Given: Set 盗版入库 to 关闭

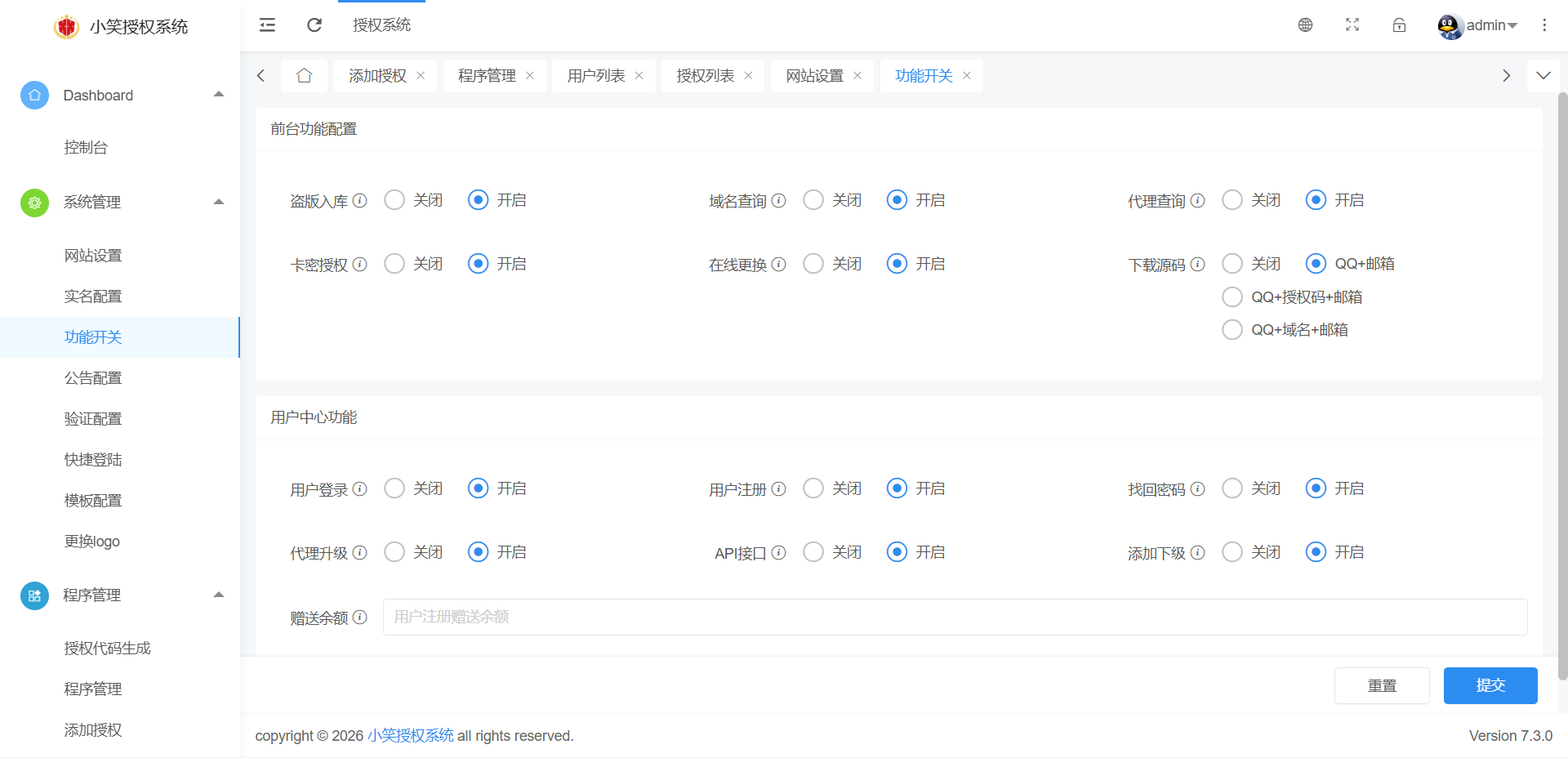Looking at the screenshot, I should click(394, 200).
